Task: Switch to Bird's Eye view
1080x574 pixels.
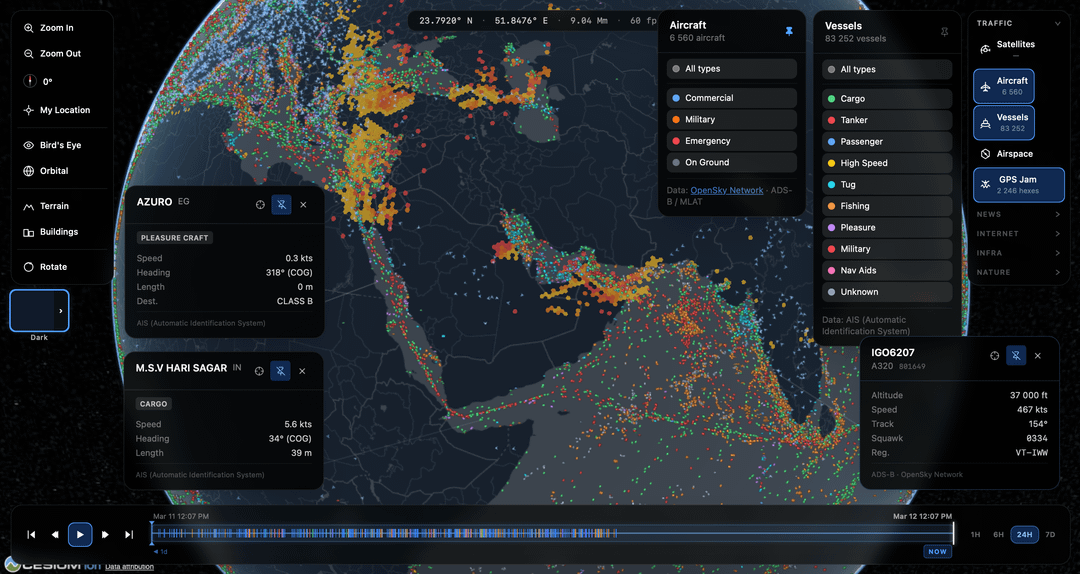Action: pyautogui.click(x=60, y=145)
